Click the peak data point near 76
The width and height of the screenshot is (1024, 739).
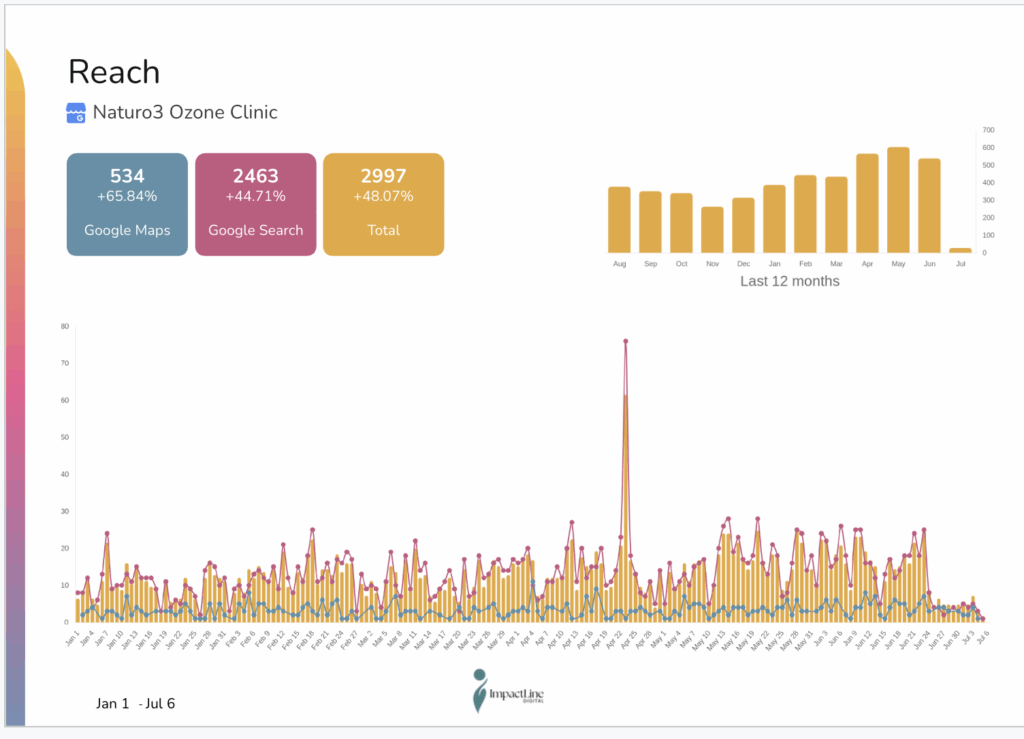625,341
